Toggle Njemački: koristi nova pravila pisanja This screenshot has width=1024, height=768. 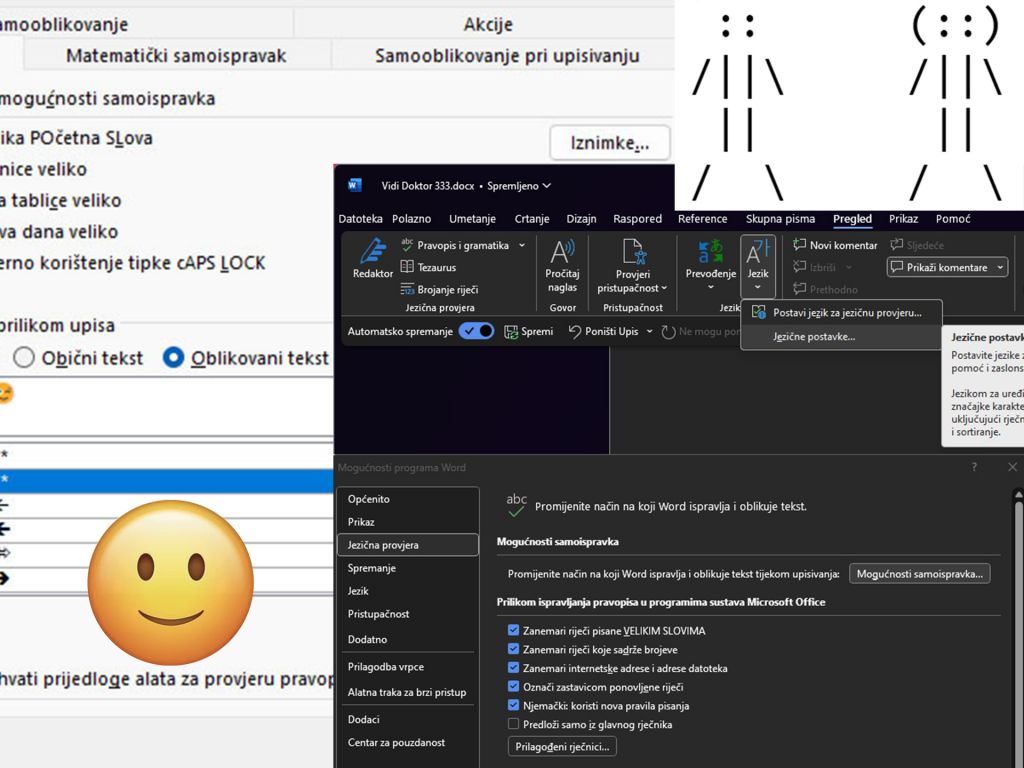point(513,705)
